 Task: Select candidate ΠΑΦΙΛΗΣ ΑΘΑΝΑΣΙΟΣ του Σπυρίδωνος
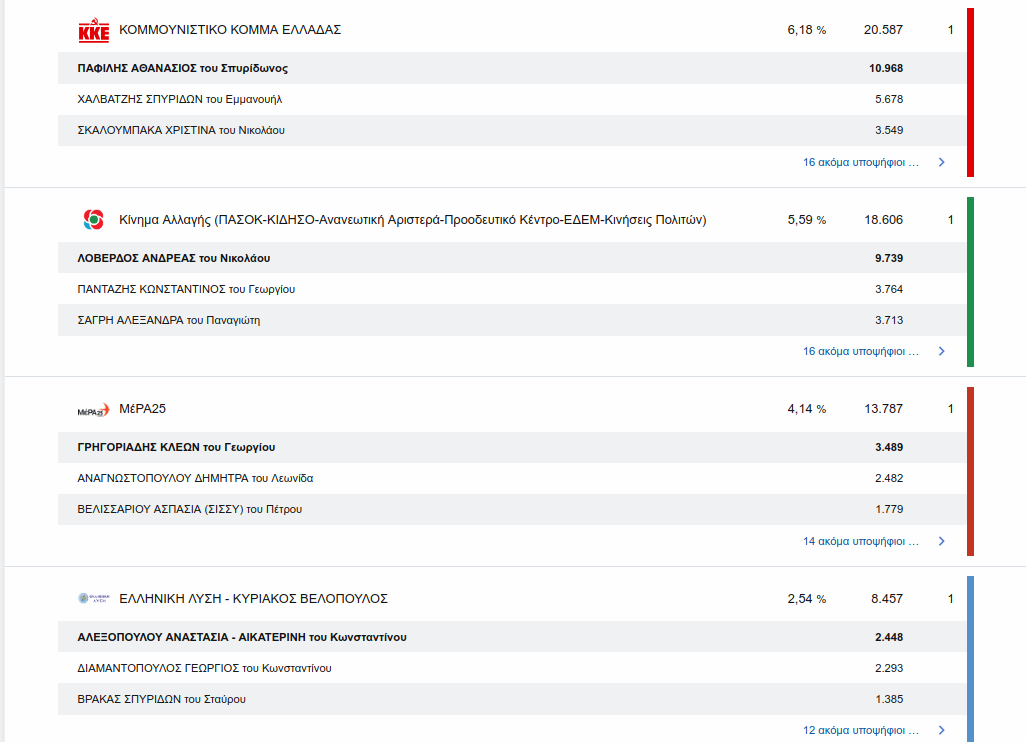click(x=183, y=68)
